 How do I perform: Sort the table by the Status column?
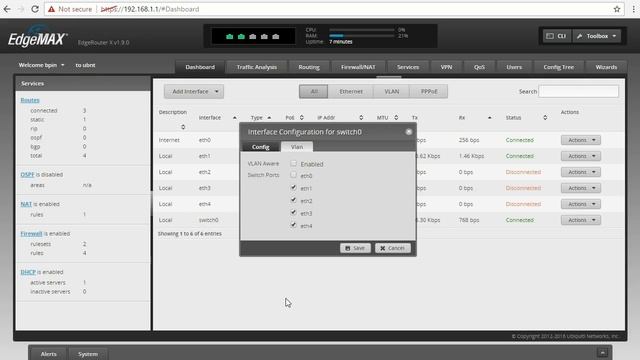tap(545, 118)
